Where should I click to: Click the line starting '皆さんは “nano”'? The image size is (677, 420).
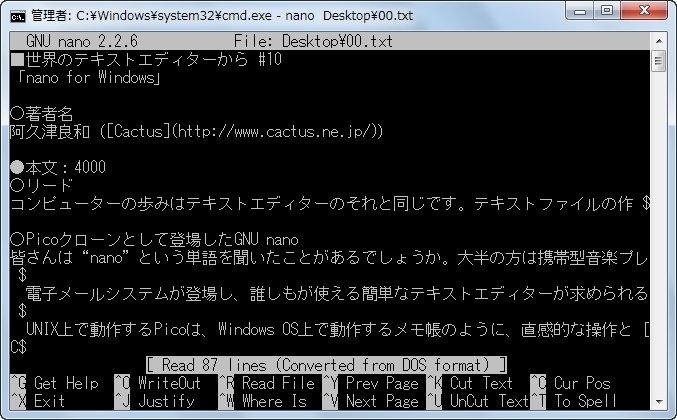(x=330, y=257)
